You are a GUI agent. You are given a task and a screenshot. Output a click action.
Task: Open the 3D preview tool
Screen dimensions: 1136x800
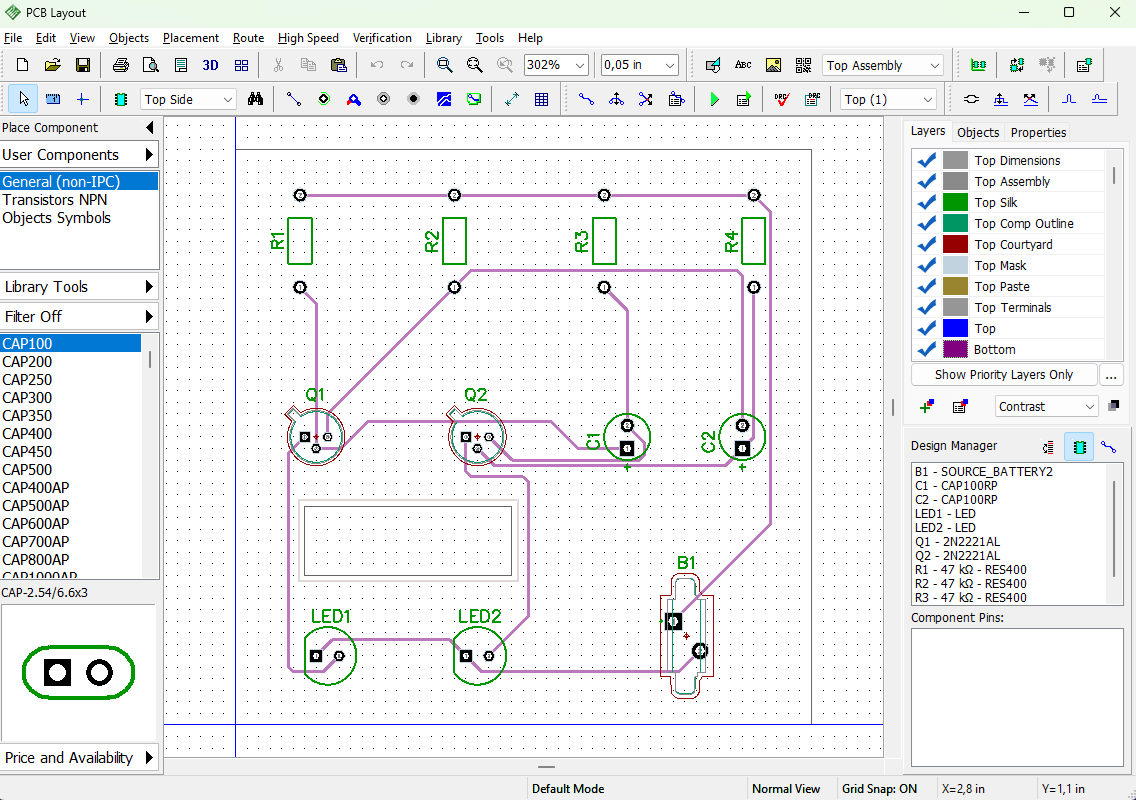pos(211,65)
